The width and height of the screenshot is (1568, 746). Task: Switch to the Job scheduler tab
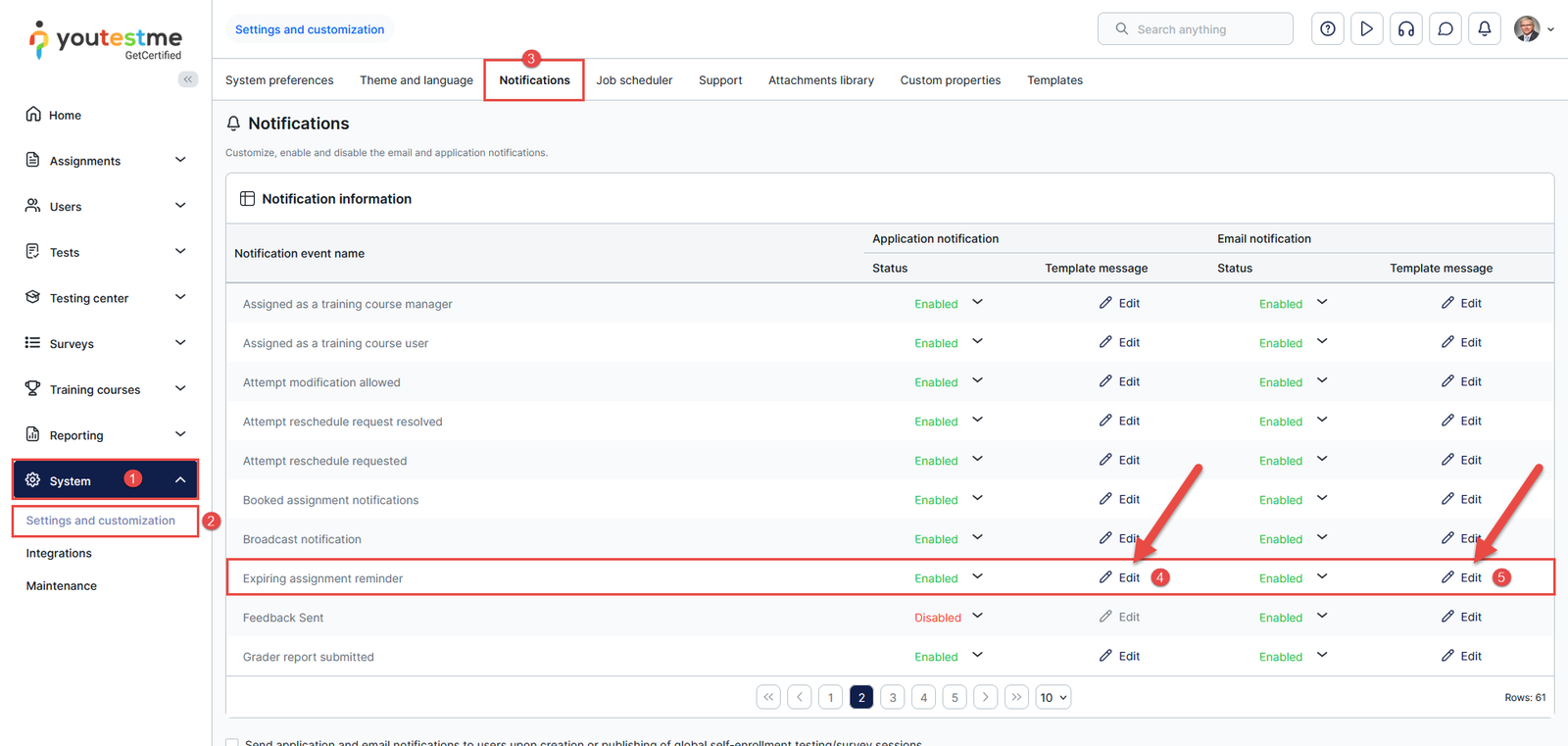[x=634, y=80]
